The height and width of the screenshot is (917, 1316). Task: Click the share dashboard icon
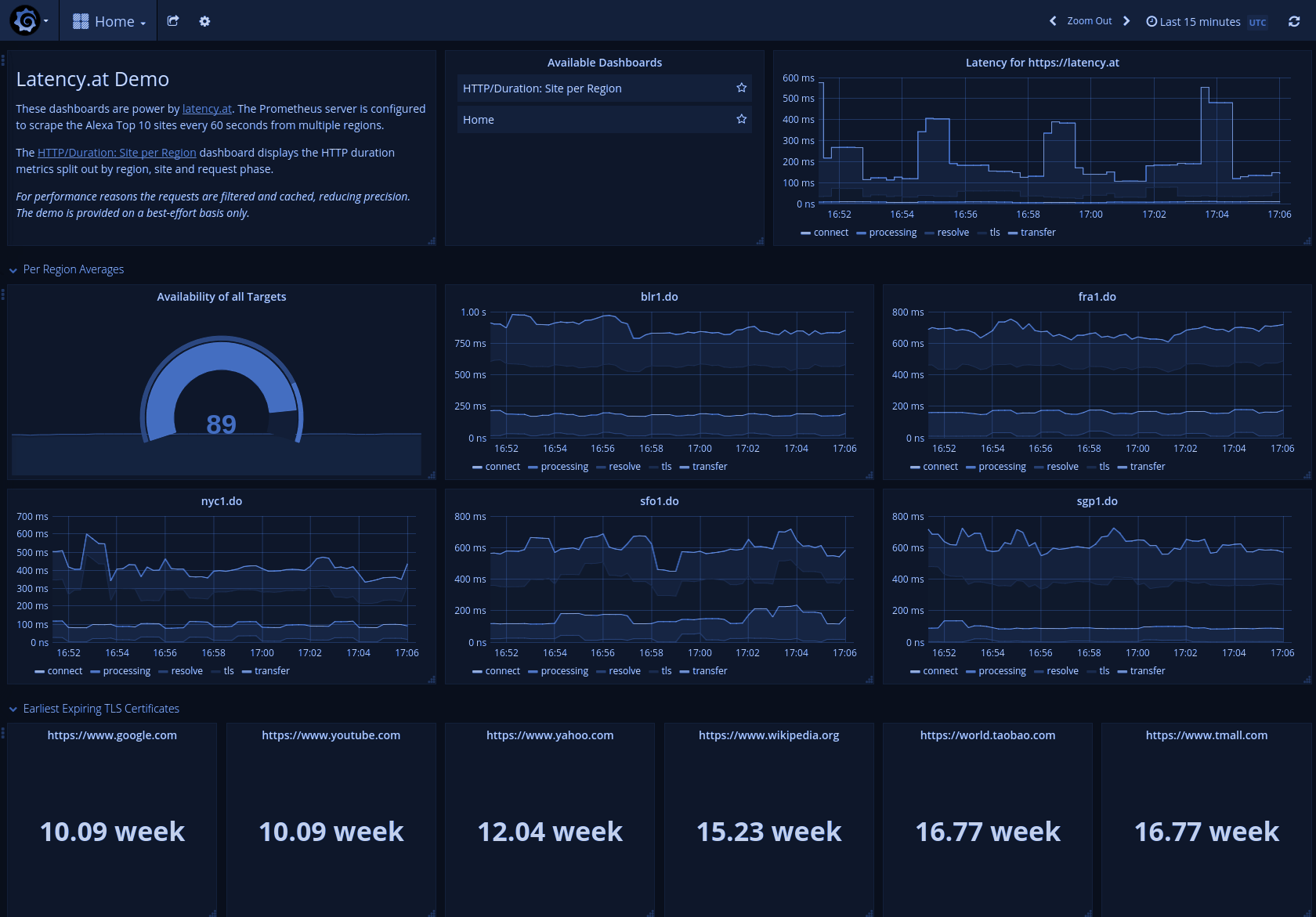tap(173, 21)
